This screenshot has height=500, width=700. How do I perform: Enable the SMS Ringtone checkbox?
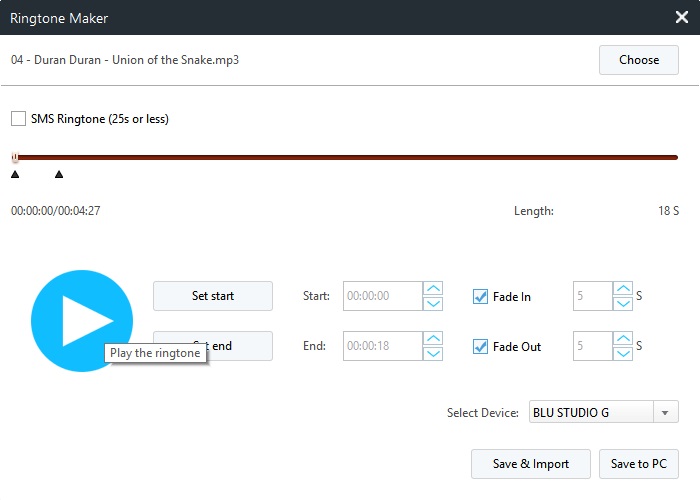[x=19, y=119]
